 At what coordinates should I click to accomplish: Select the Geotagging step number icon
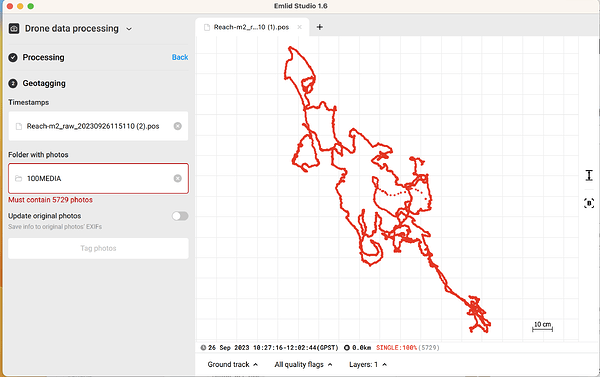click(13, 83)
